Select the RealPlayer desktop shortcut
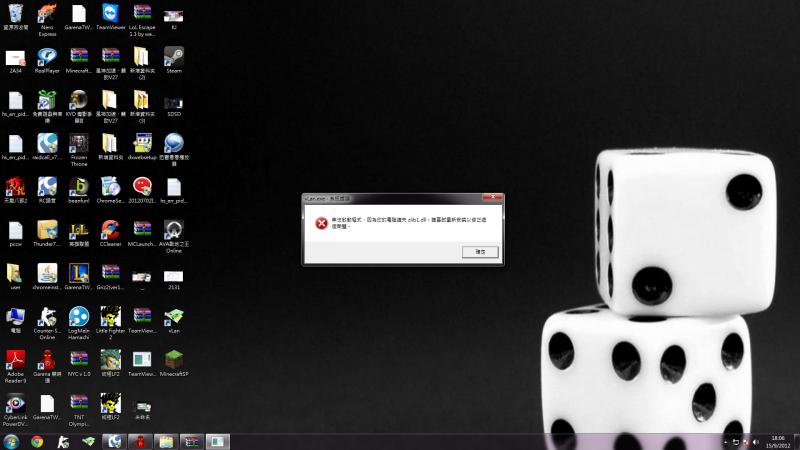This screenshot has height=450, width=800. point(47,57)
